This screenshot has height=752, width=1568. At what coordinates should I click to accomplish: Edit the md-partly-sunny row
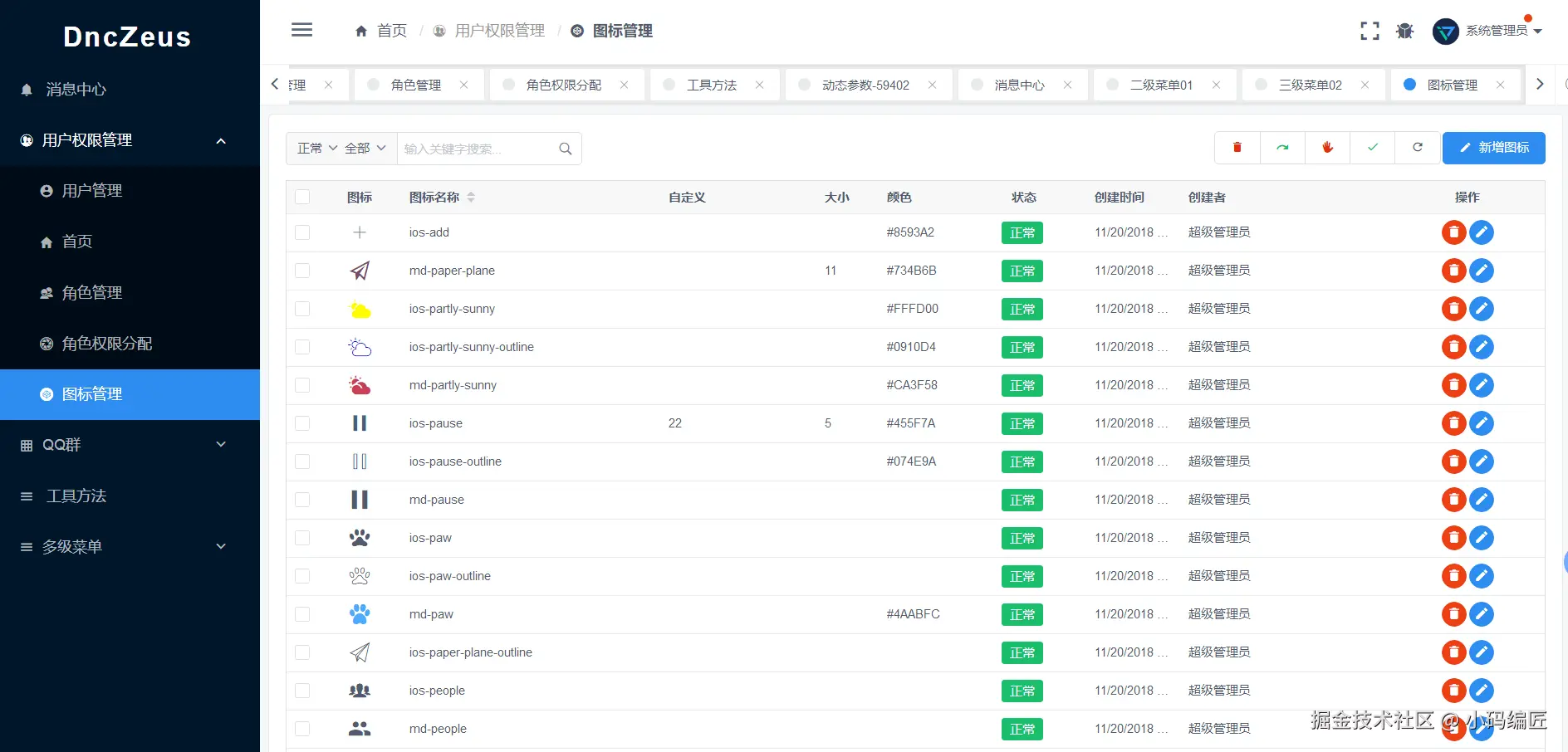(1482, 385)
